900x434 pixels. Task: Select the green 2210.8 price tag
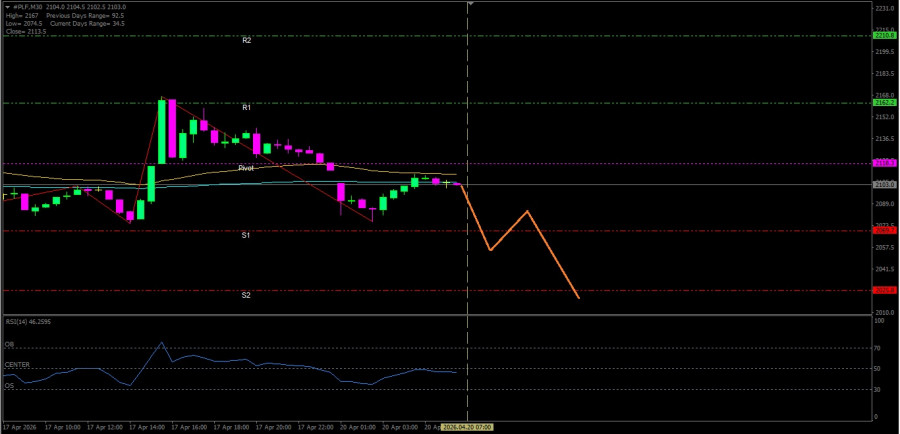pos(883,36)
